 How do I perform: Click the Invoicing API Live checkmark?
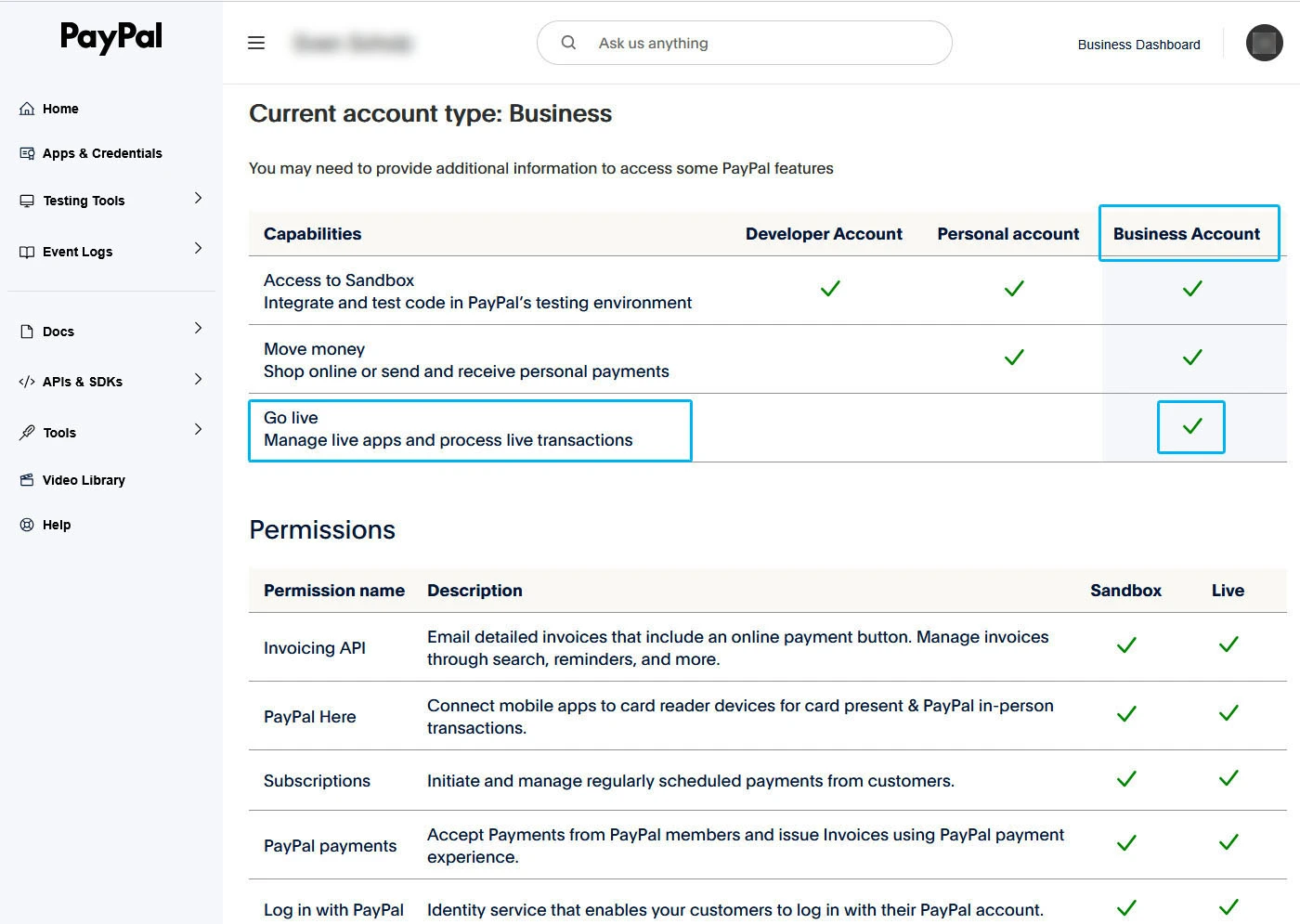pos(1228,644)
